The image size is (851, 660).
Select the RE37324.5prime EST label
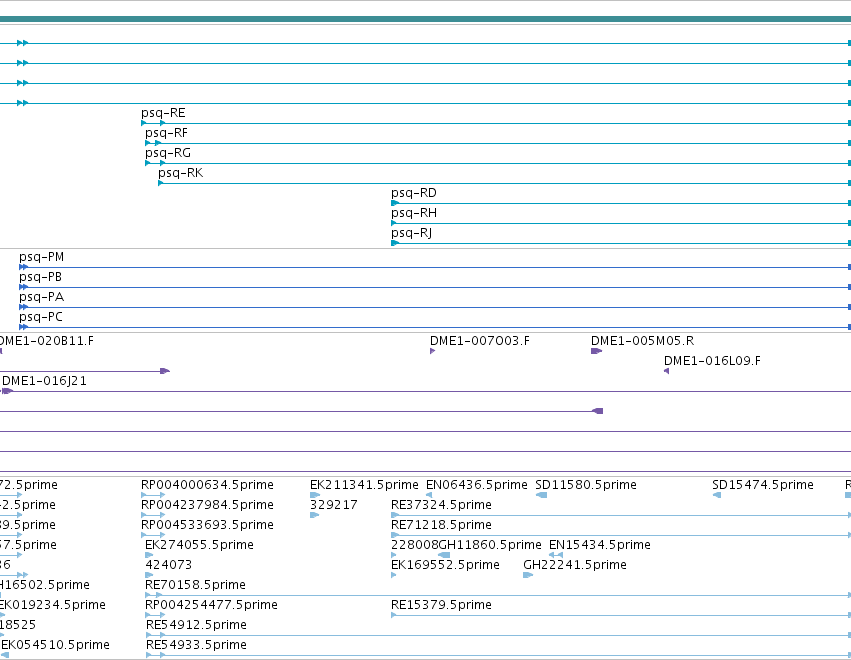coord(441,505)
